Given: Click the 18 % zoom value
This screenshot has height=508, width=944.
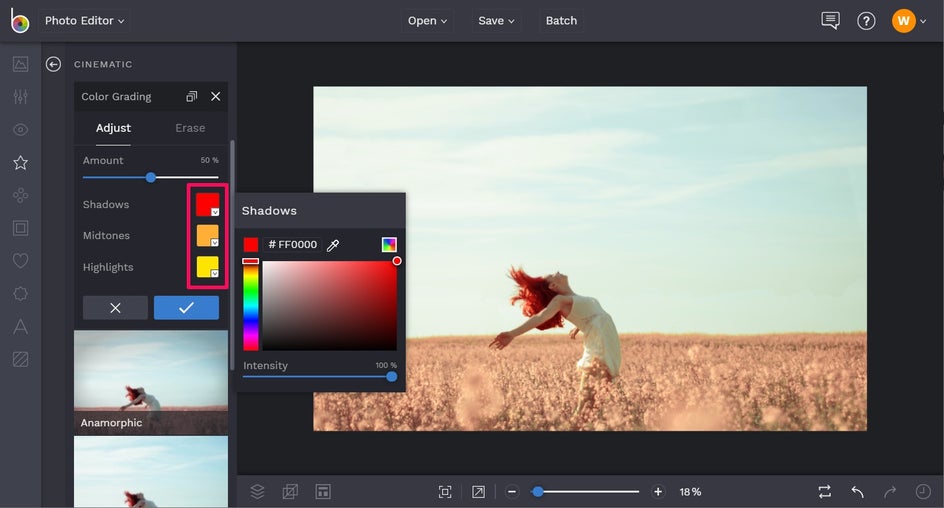Looking at the screenshot, I should click(x=690, y=492).
